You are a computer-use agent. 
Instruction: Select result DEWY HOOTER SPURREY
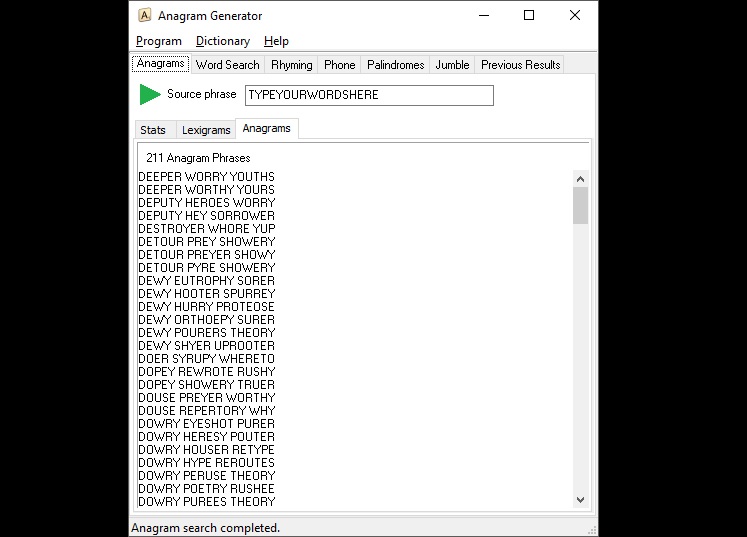206,294
